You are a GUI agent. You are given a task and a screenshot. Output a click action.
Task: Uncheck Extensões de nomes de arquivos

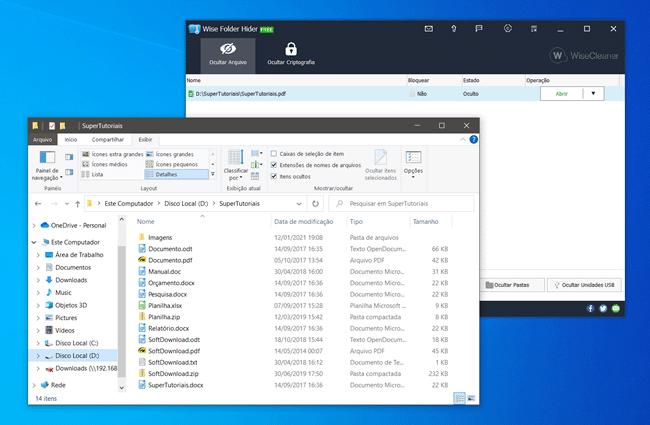tap(274, 164)
